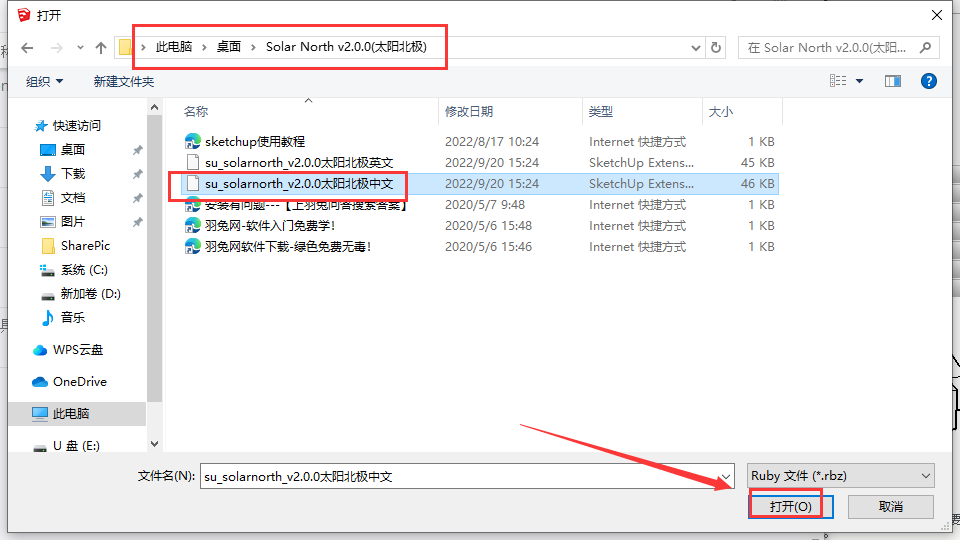This screenshot has height=540, width=960.
Task: Click the 46 KB size cell
Action: [x=757, y=184]
